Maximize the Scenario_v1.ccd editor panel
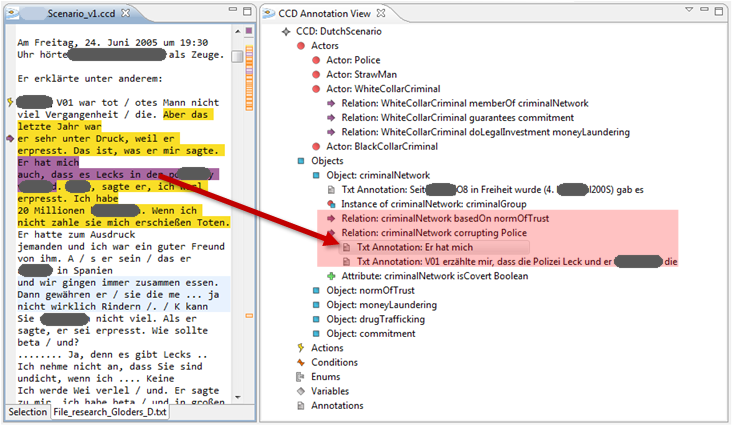The width and height of the screenshot is (733, 426). 247,11
